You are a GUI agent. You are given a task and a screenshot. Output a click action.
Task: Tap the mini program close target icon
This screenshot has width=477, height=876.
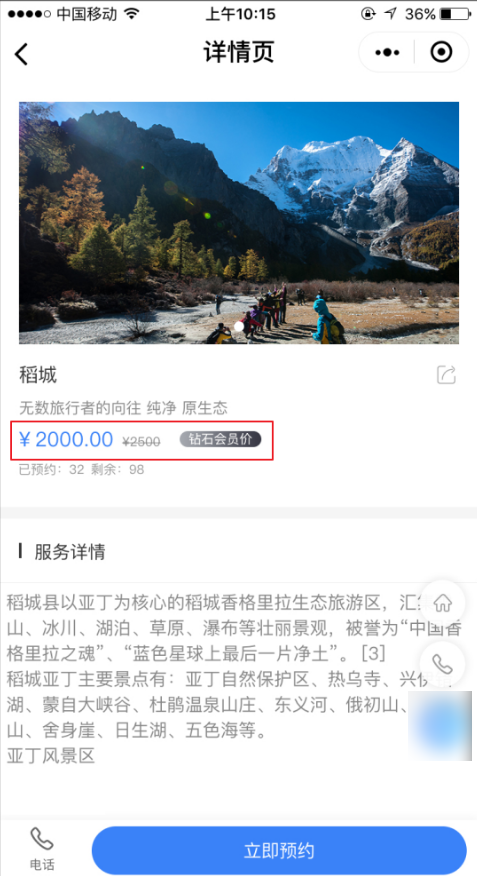pyautogui.click(x=441, y=52)
